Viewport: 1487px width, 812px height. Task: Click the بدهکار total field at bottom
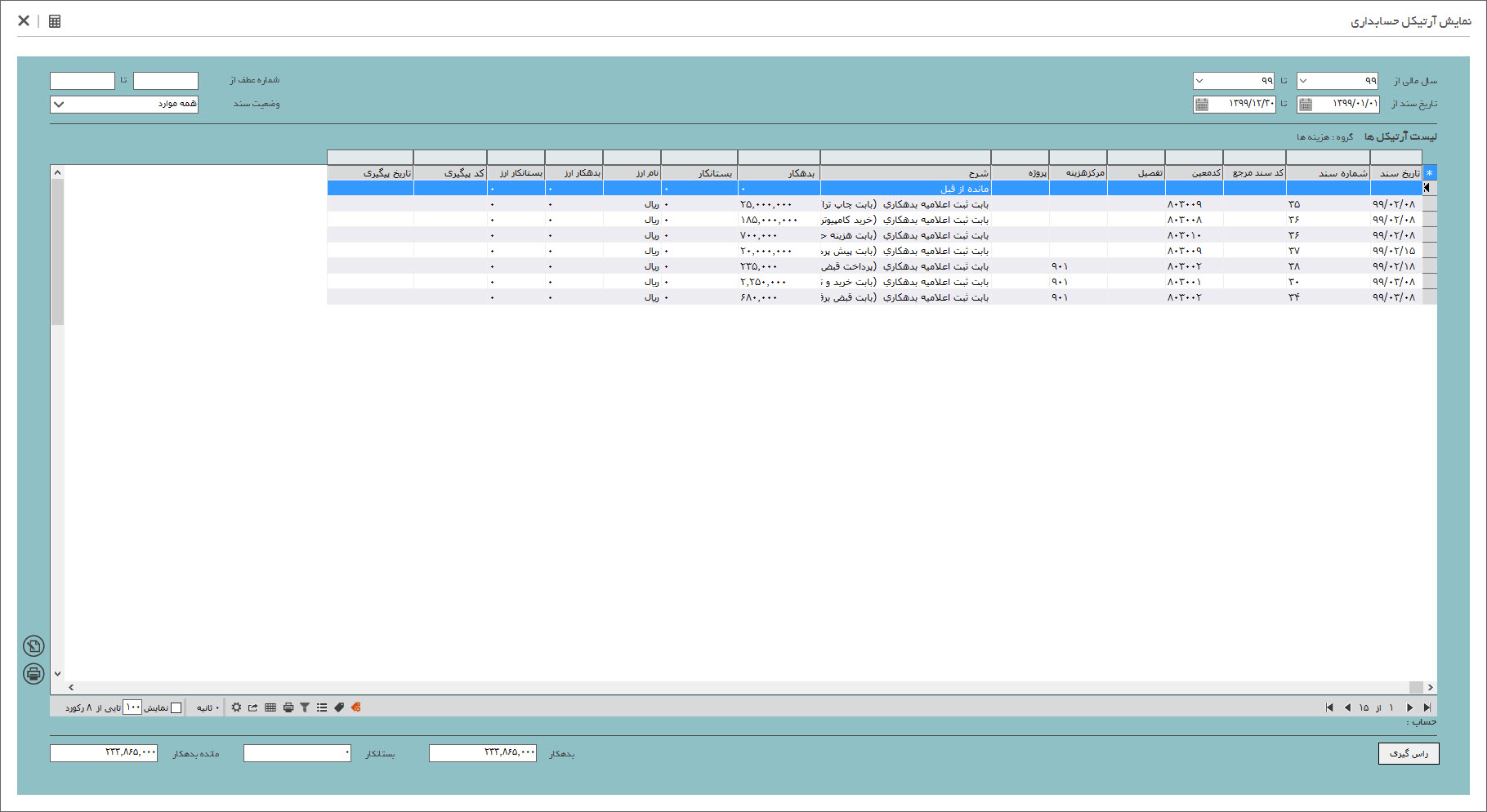tap(483, 753)
